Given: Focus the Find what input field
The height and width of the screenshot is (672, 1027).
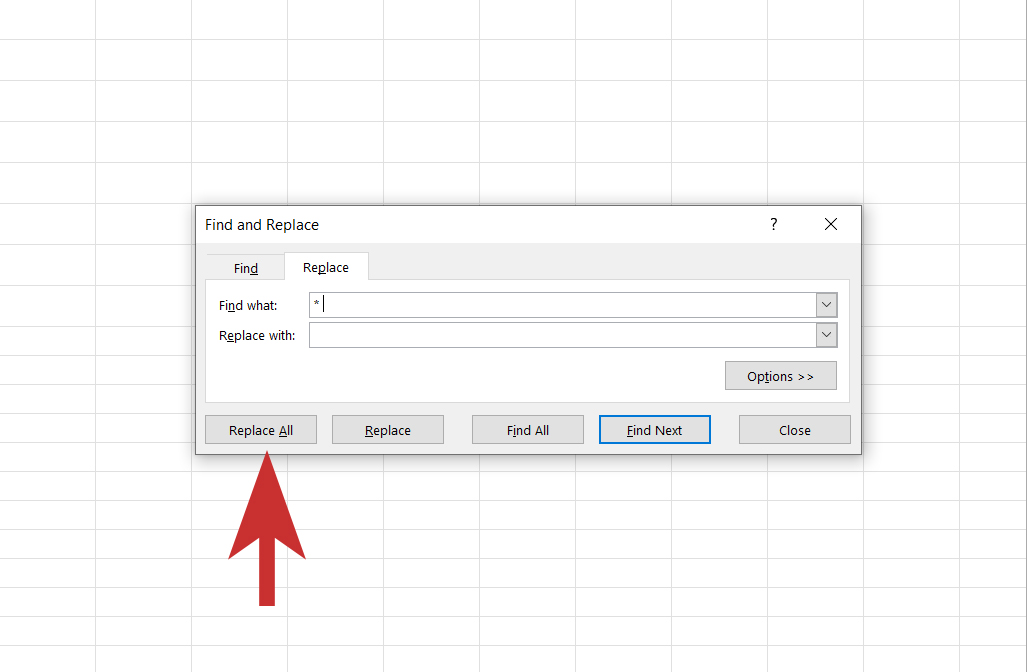Looking at the screenshot, I should click(x=563, y=305).
